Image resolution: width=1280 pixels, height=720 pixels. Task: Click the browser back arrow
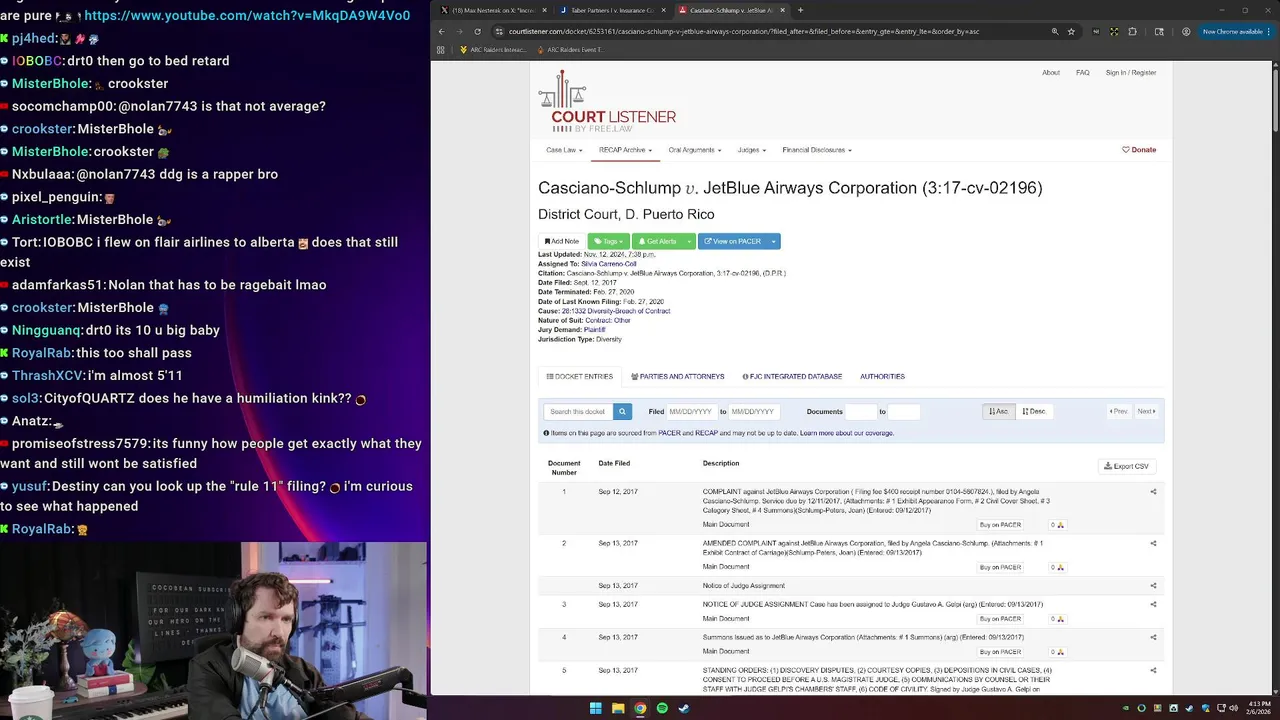(442, 31)
